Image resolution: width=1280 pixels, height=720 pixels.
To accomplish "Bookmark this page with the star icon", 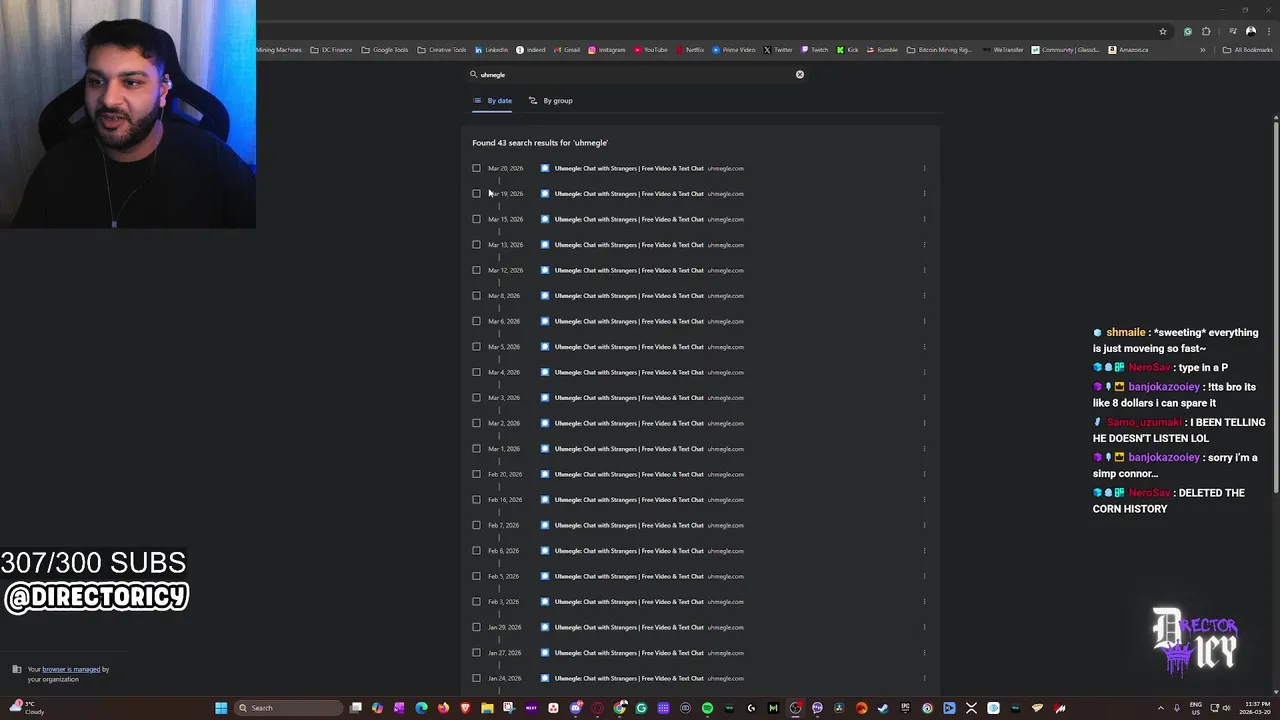I will coord(1163,31).
